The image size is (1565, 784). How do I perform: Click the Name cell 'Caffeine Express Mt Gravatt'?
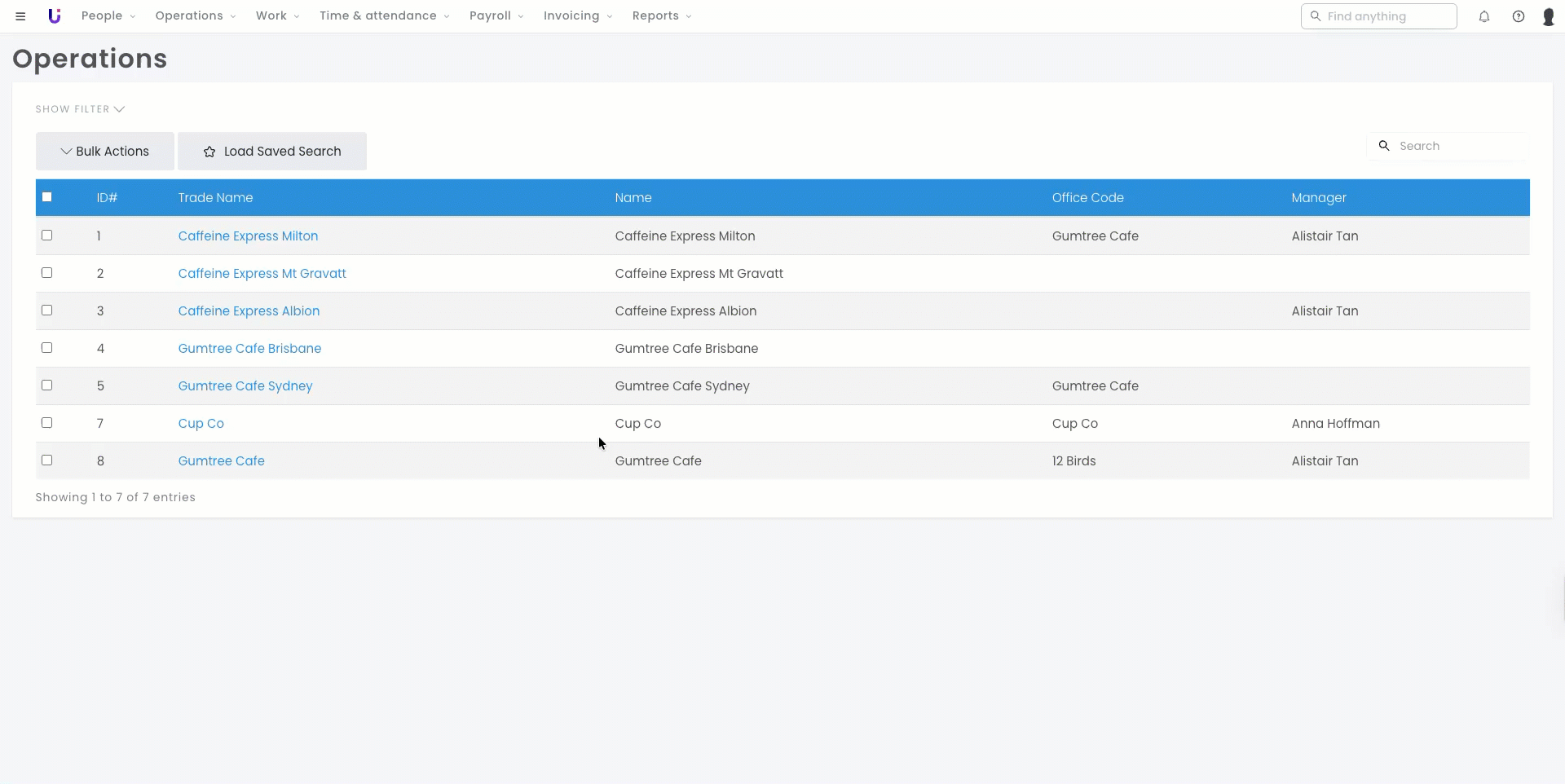click(x=699, y=274)
